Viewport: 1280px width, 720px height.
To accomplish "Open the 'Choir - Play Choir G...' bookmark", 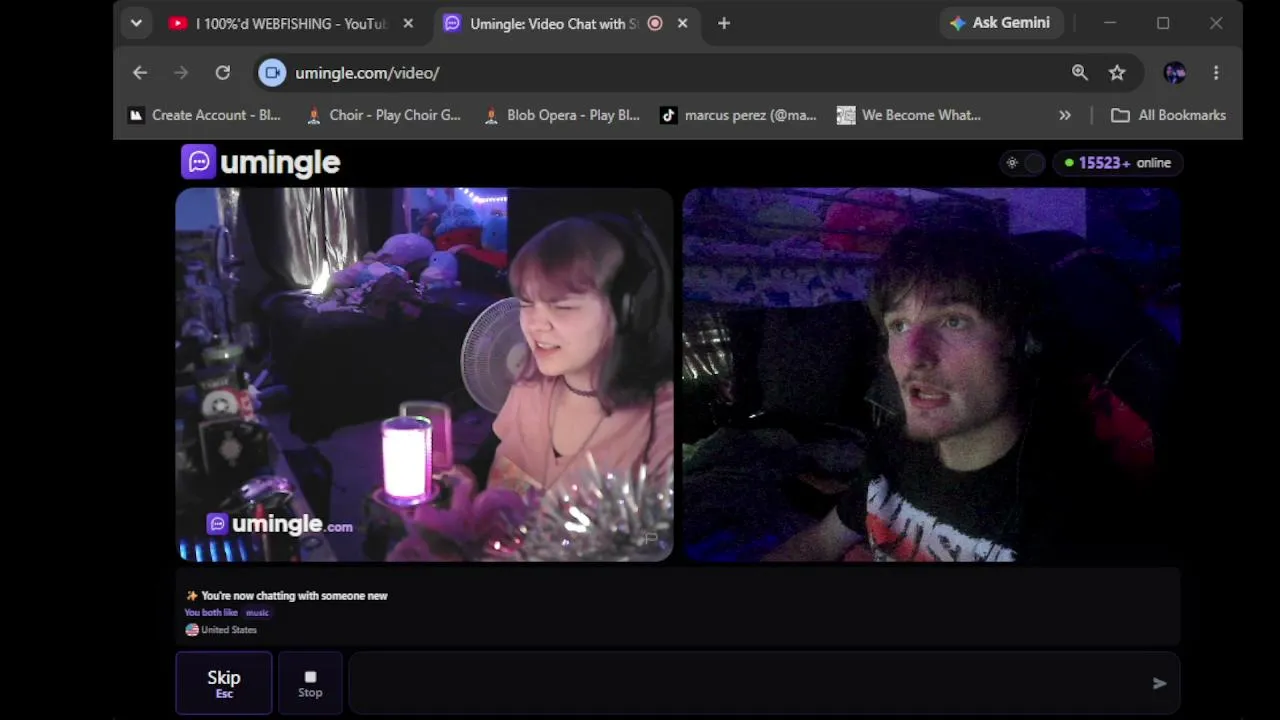I will [x=383, y=115].
